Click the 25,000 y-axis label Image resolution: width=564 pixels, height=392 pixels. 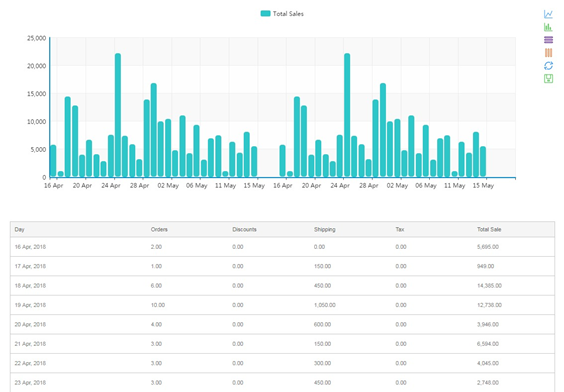(37, 38)
